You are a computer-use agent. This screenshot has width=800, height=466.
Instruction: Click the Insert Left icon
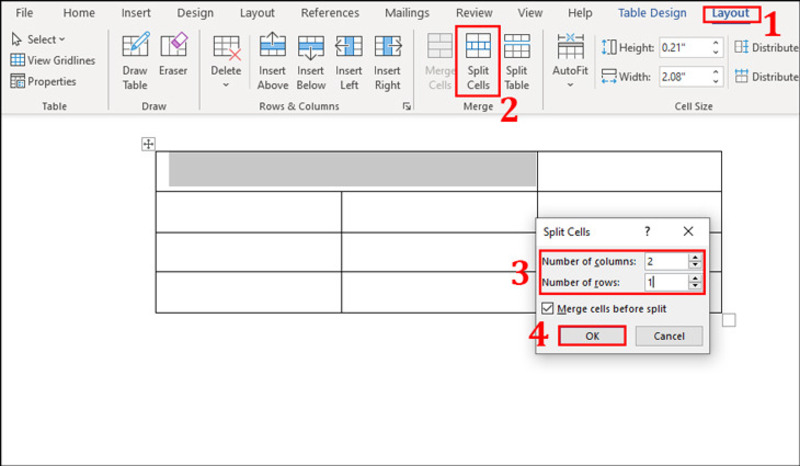[x=349, y=61]
